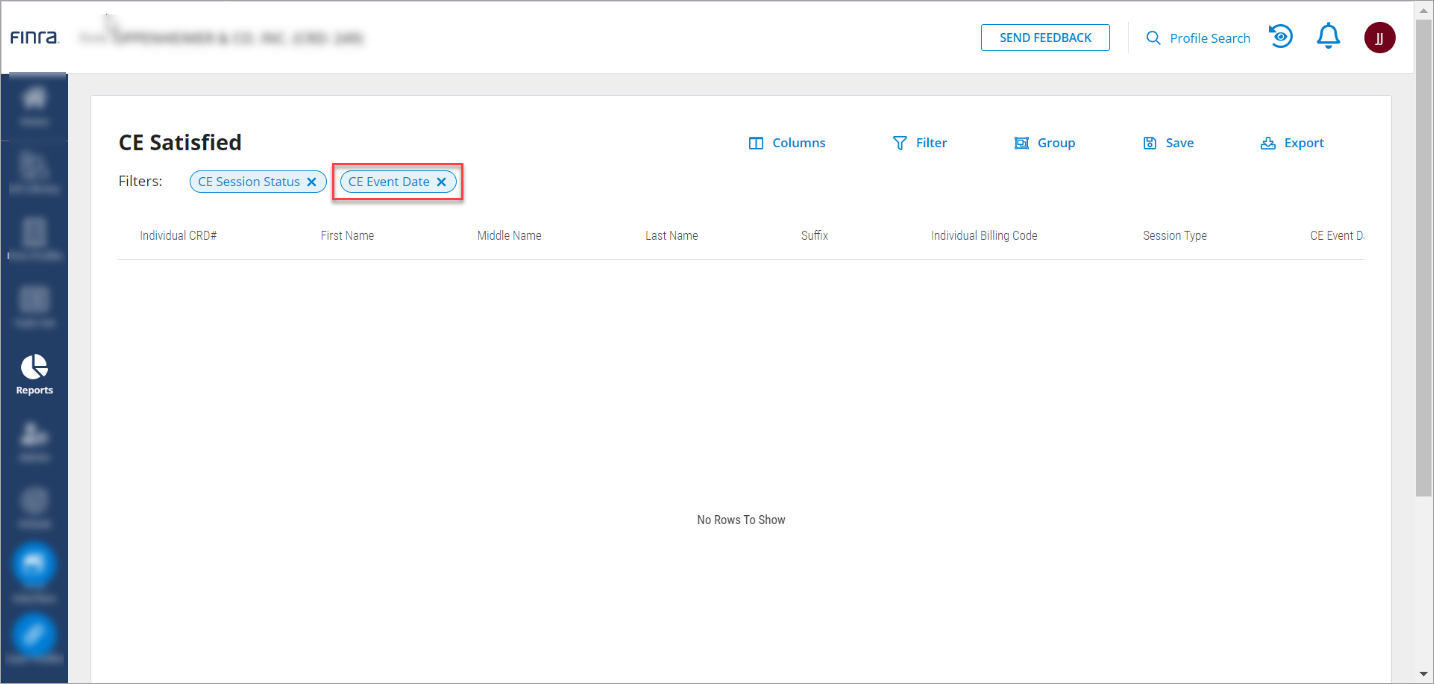Image resolution: width=1434 pixels, height=684 pixels.
Task: Open the notifications bell
Action: pos(1328,38)
